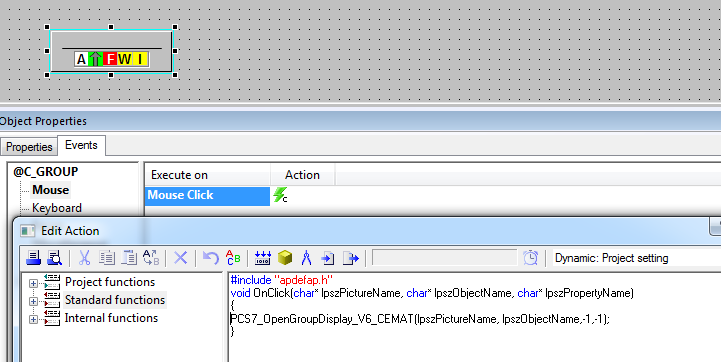Click the Project functions folder icon
Viewport: 721px width, 362px height.
coord(52,282)
